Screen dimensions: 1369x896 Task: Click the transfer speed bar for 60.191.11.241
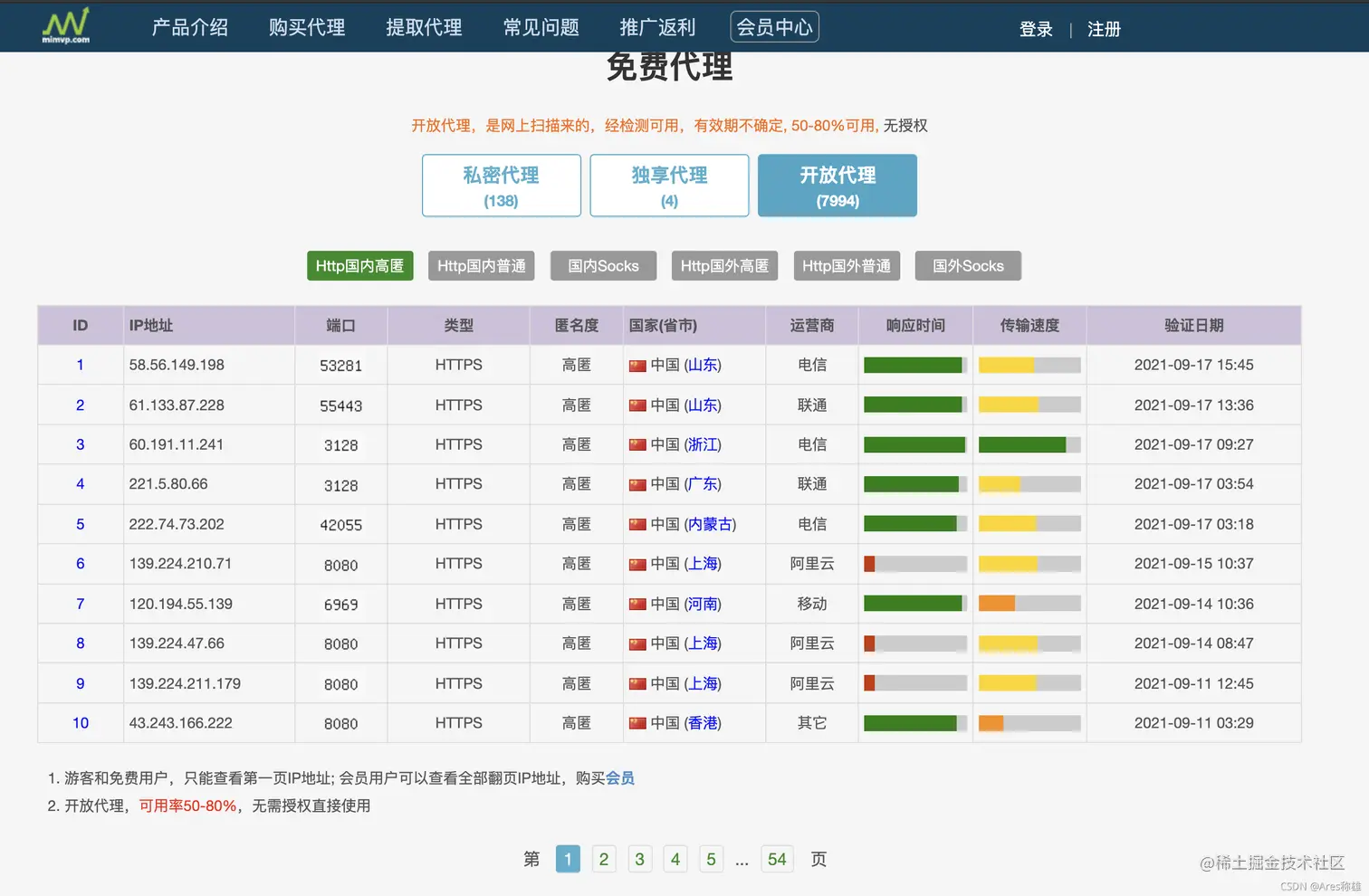click(x=1029, y=444)
